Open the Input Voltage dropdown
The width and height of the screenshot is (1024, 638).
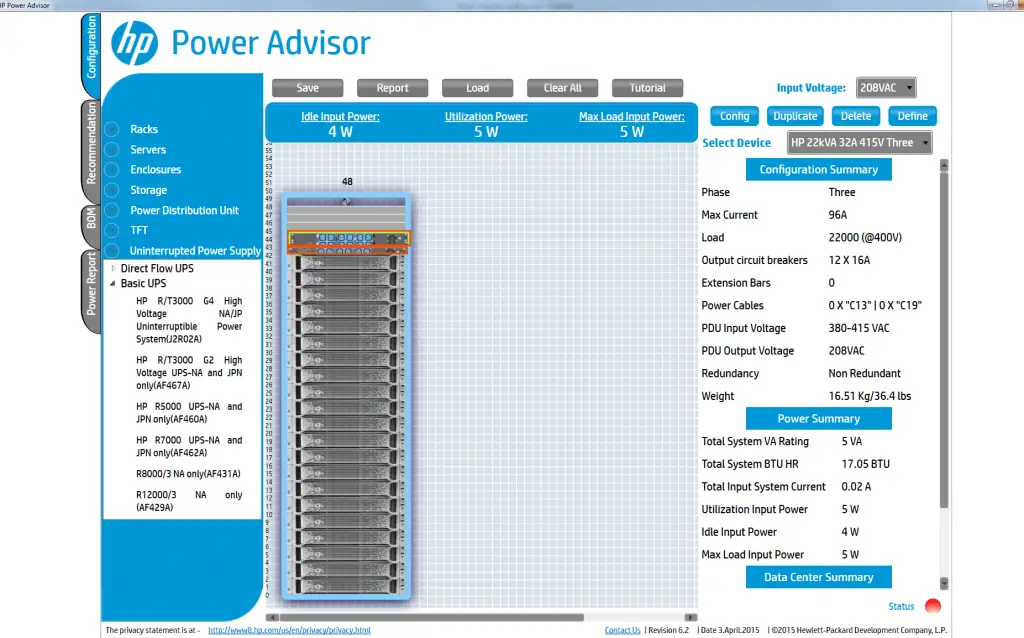pos(885,87)
